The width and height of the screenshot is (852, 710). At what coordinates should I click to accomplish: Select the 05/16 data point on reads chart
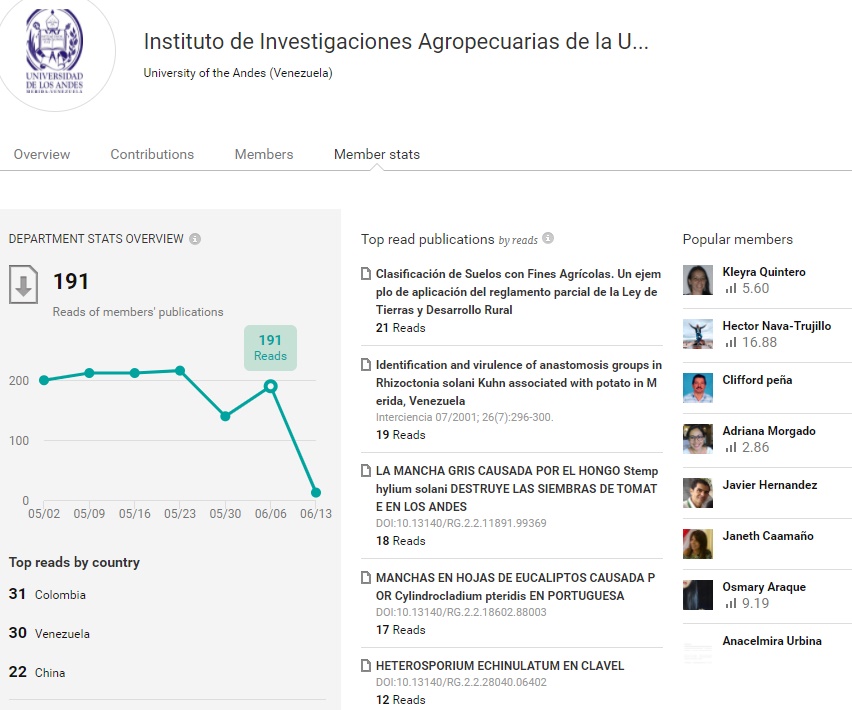click(x=135, y=373)
